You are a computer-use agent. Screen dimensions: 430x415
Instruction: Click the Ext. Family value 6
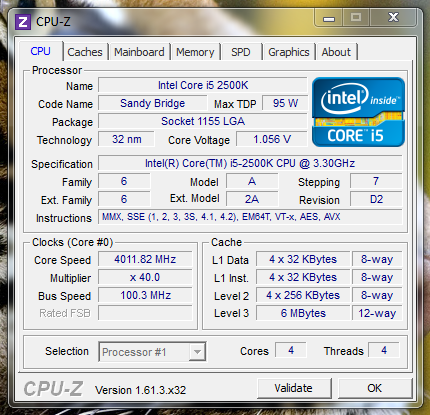click(124, 199)
